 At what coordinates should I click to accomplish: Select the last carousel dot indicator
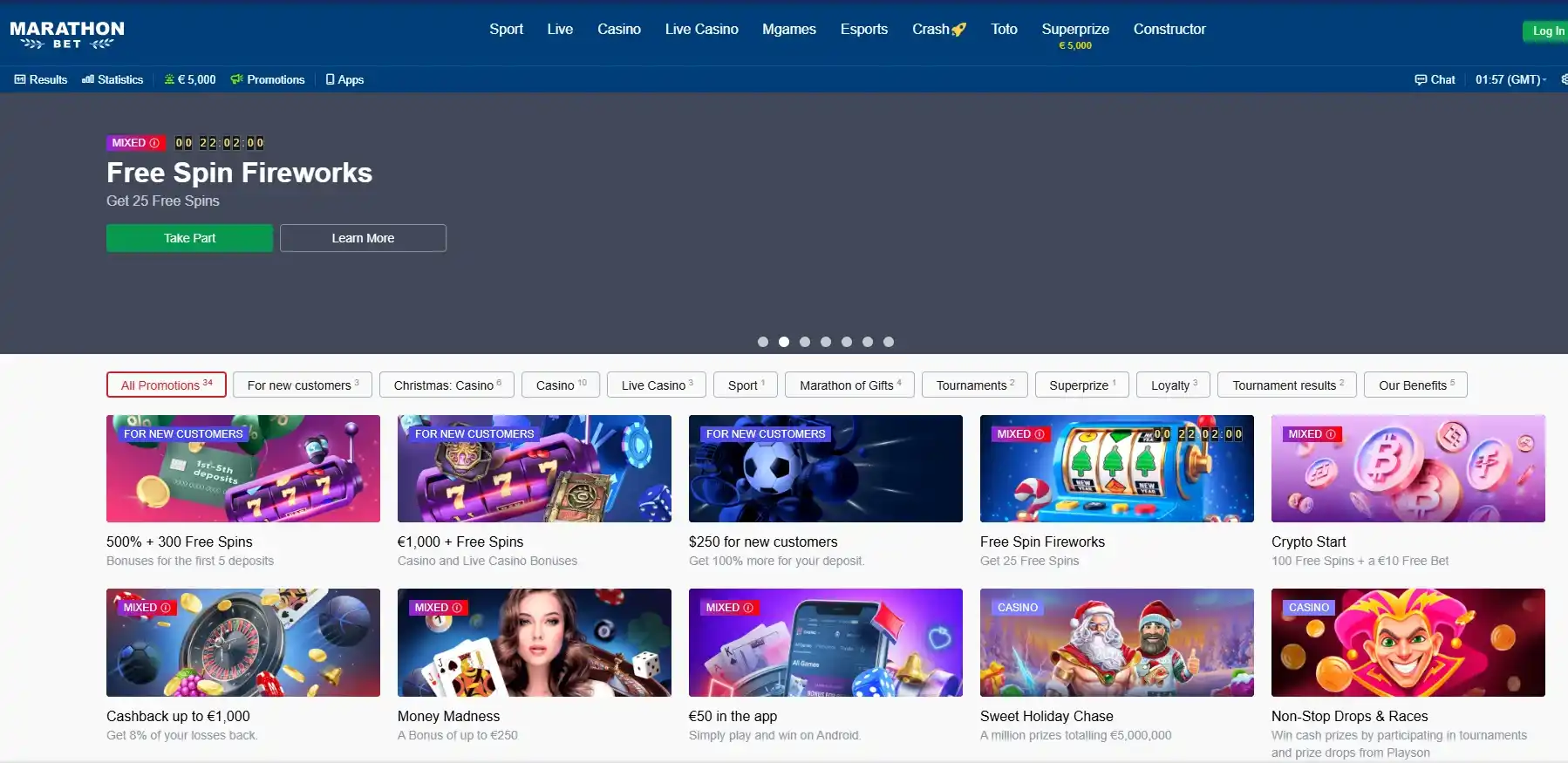tap(889, 342)
